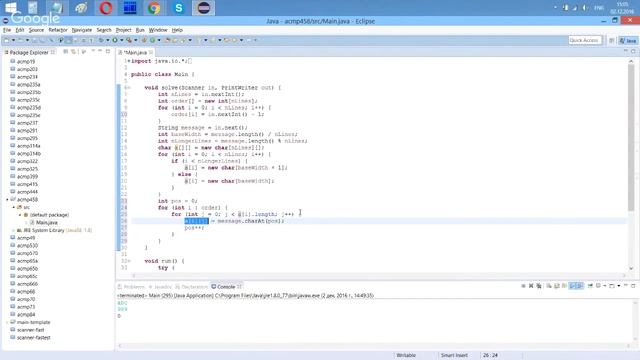The height and width of the screenshot is (360, 640).
Task: Expand the main-template project
Action: click(7, 322)
